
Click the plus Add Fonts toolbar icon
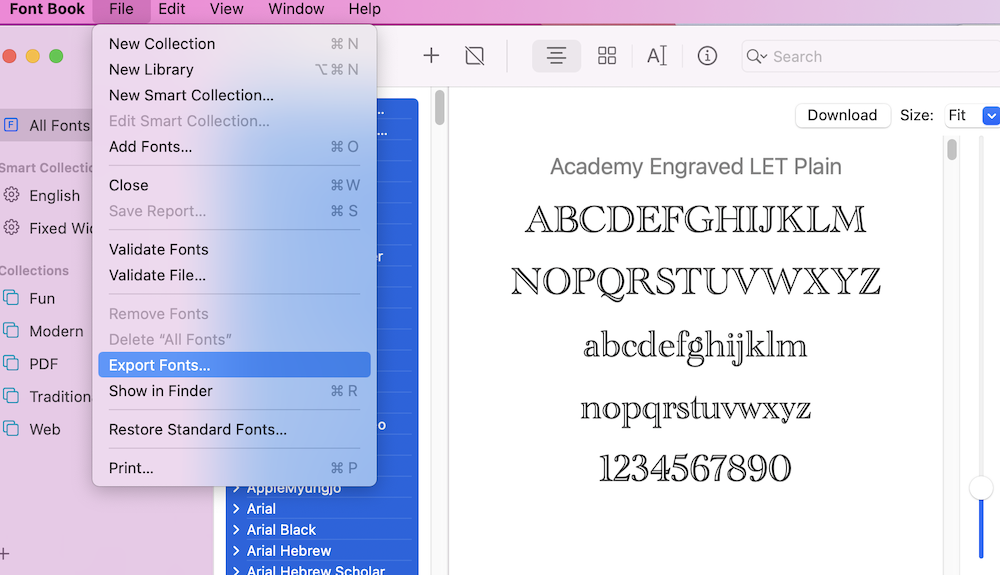(x=431, y=56)
